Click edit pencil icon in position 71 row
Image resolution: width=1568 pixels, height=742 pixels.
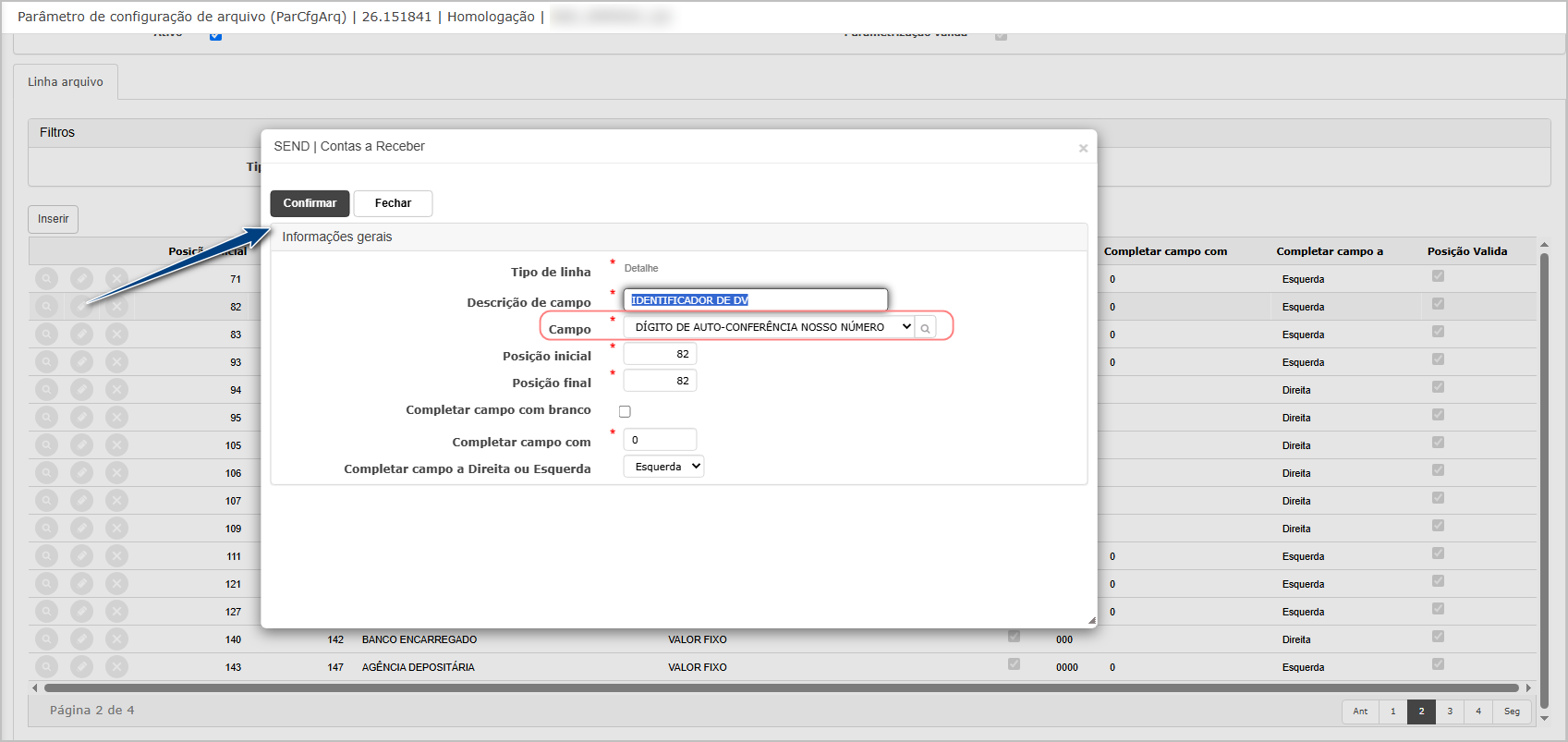82,278
